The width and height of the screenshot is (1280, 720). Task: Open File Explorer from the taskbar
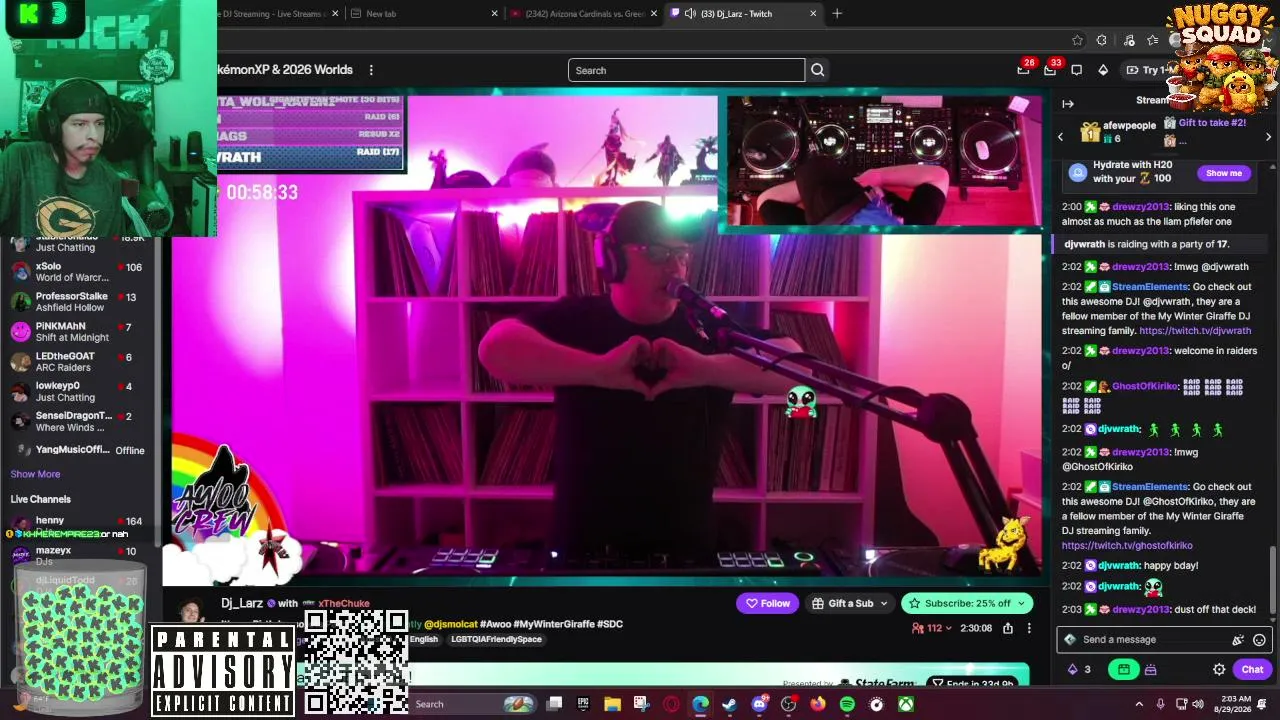(612, 704)
